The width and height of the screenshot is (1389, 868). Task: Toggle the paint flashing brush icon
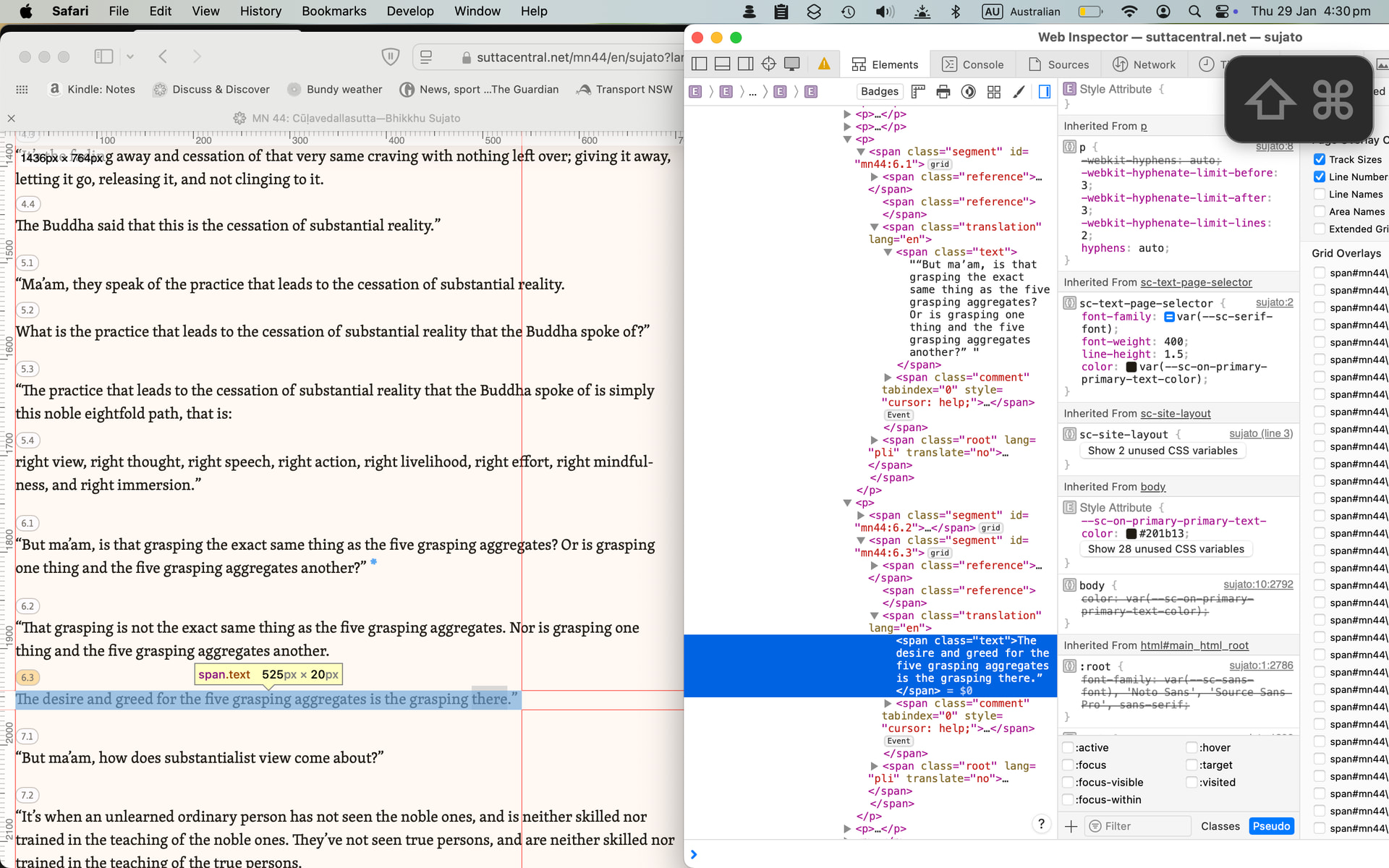click(x=1019, y=92)
